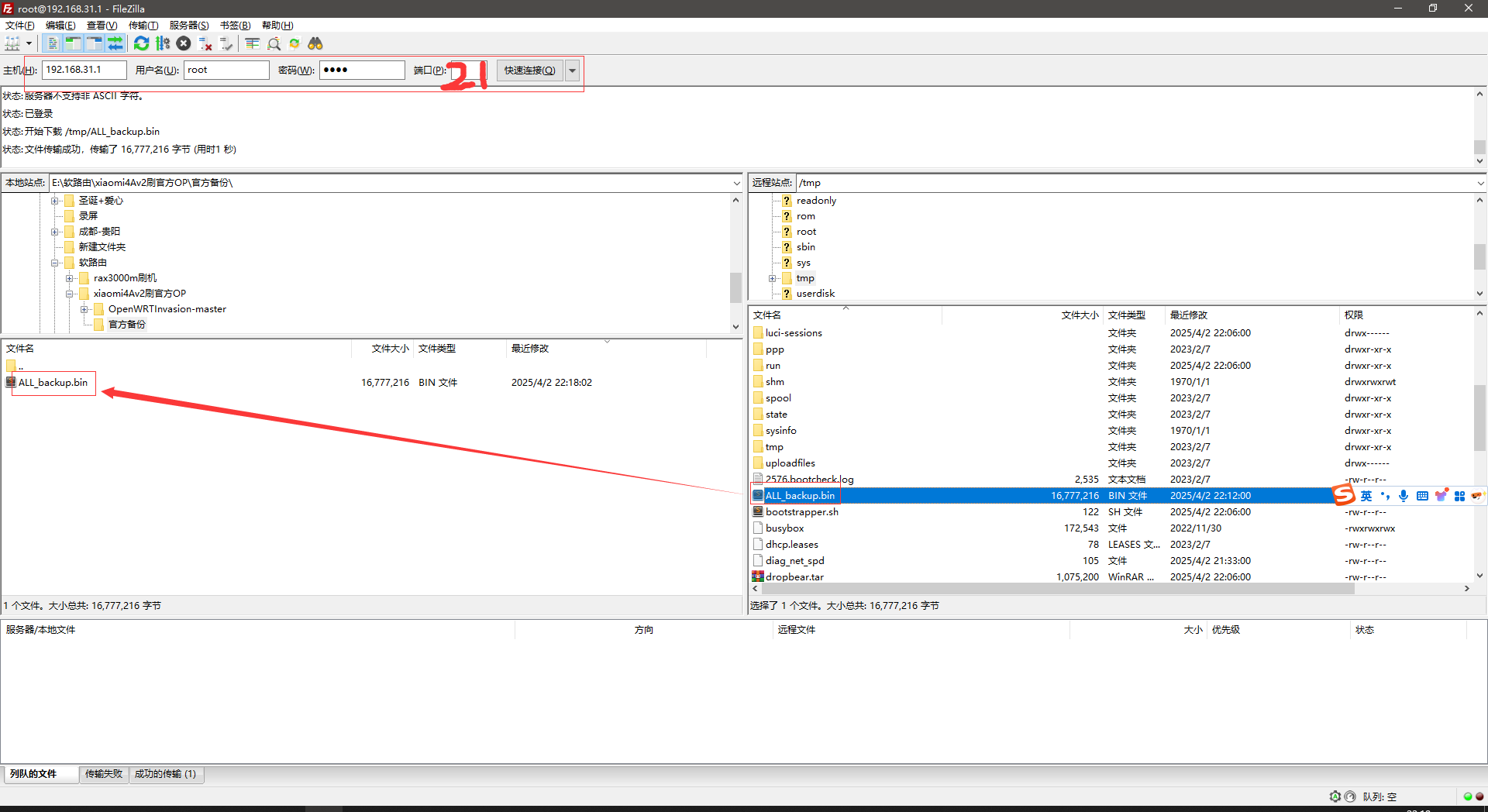This screenshot has width=1488, height=812.
Task: Toggle local directory tree display
Action: (x=74, y=43)
